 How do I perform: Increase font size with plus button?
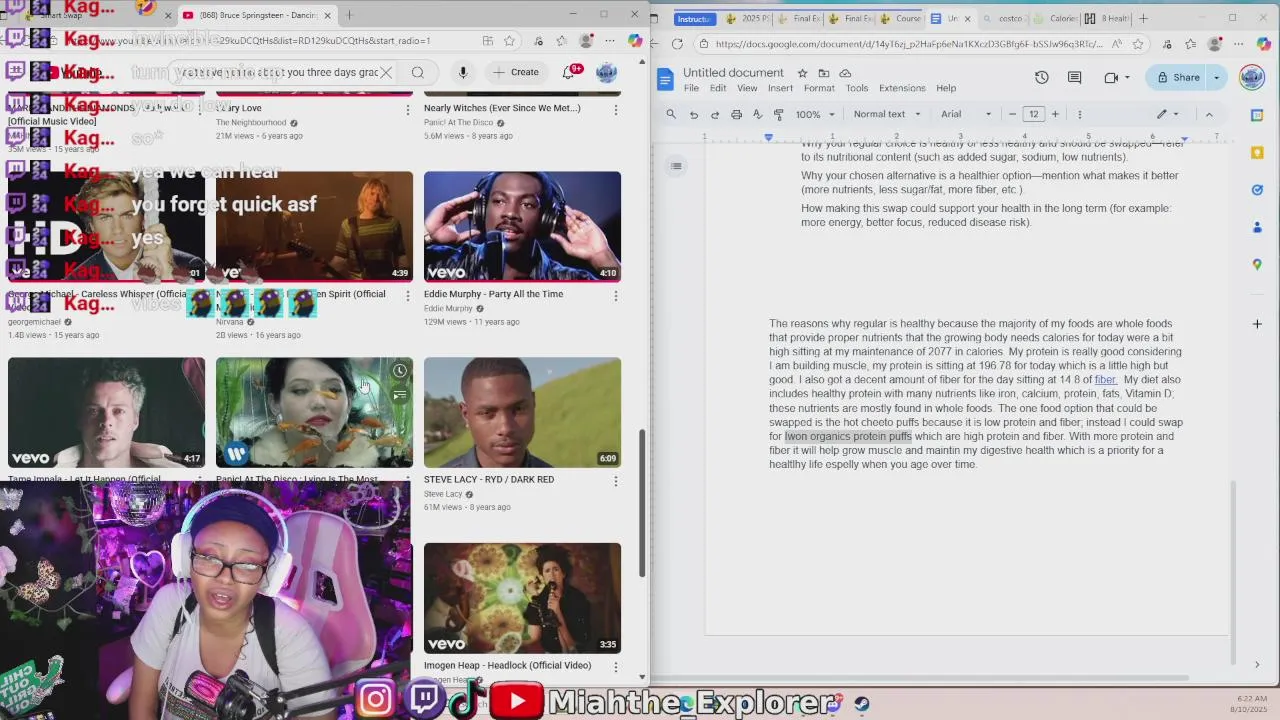click(1055, 114)
